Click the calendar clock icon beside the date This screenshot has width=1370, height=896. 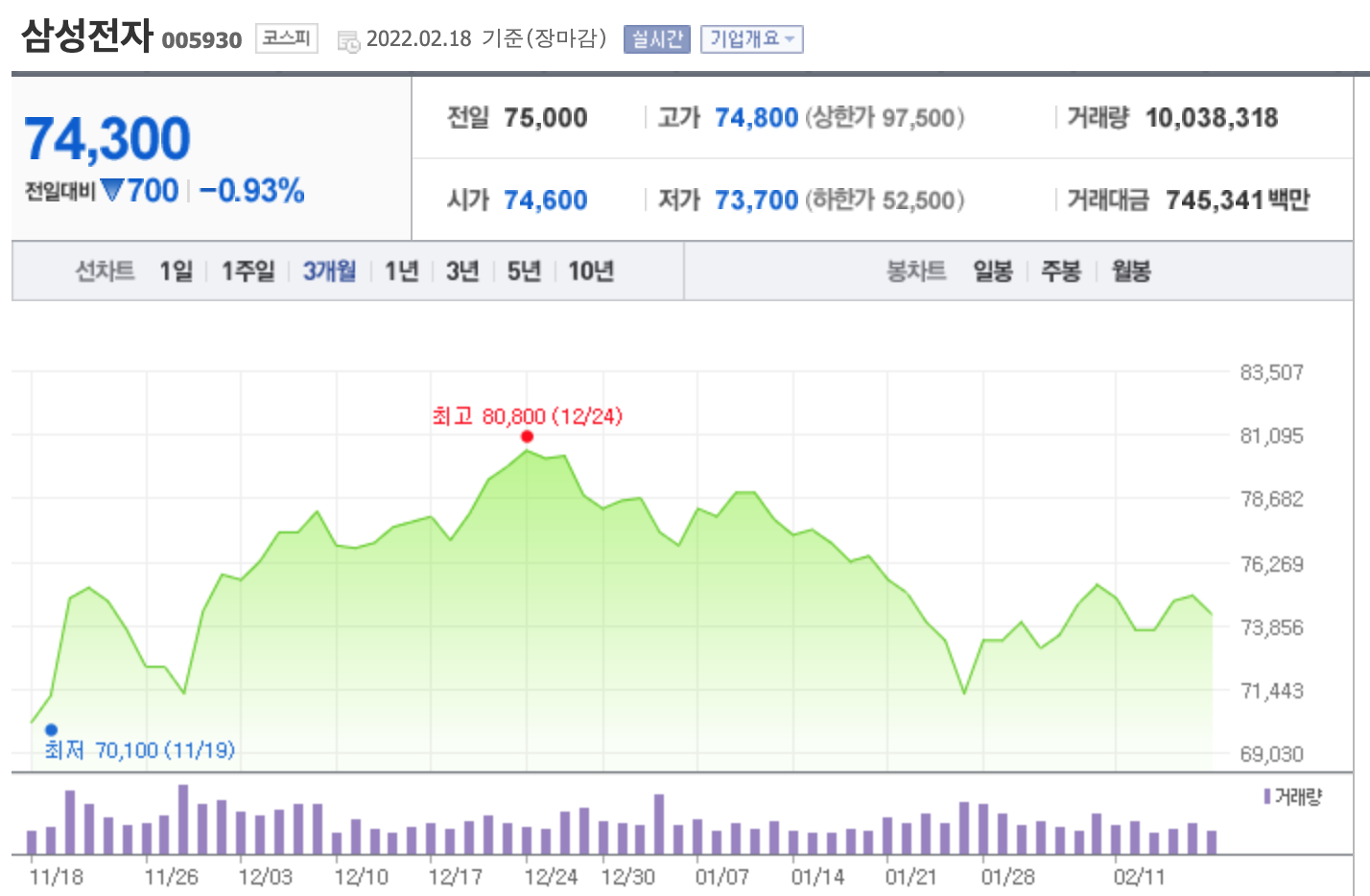[x=348, y=41]
